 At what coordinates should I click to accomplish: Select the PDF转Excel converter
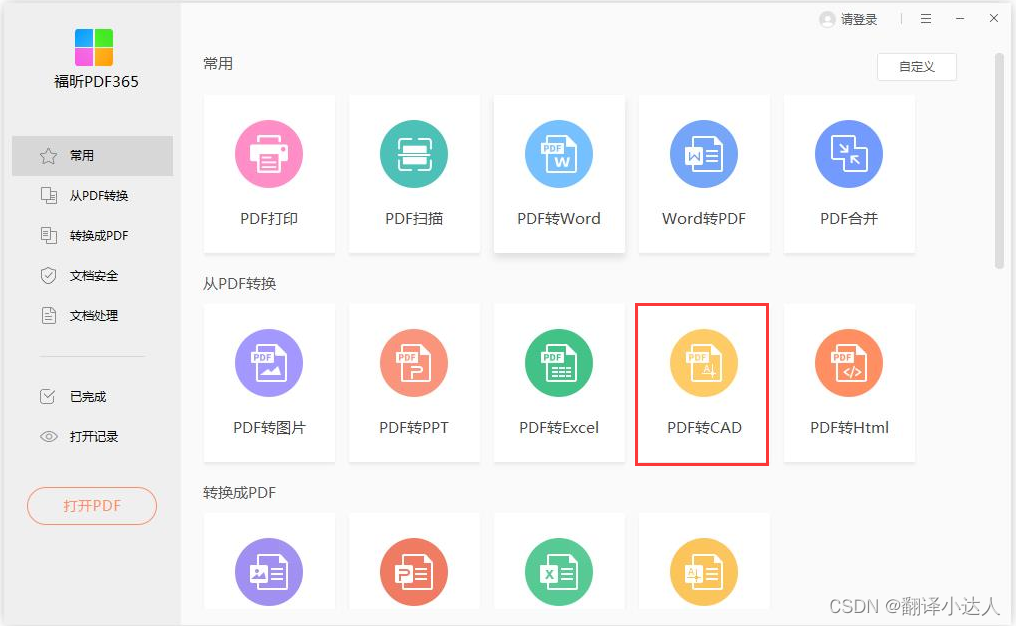click(559, 383)
